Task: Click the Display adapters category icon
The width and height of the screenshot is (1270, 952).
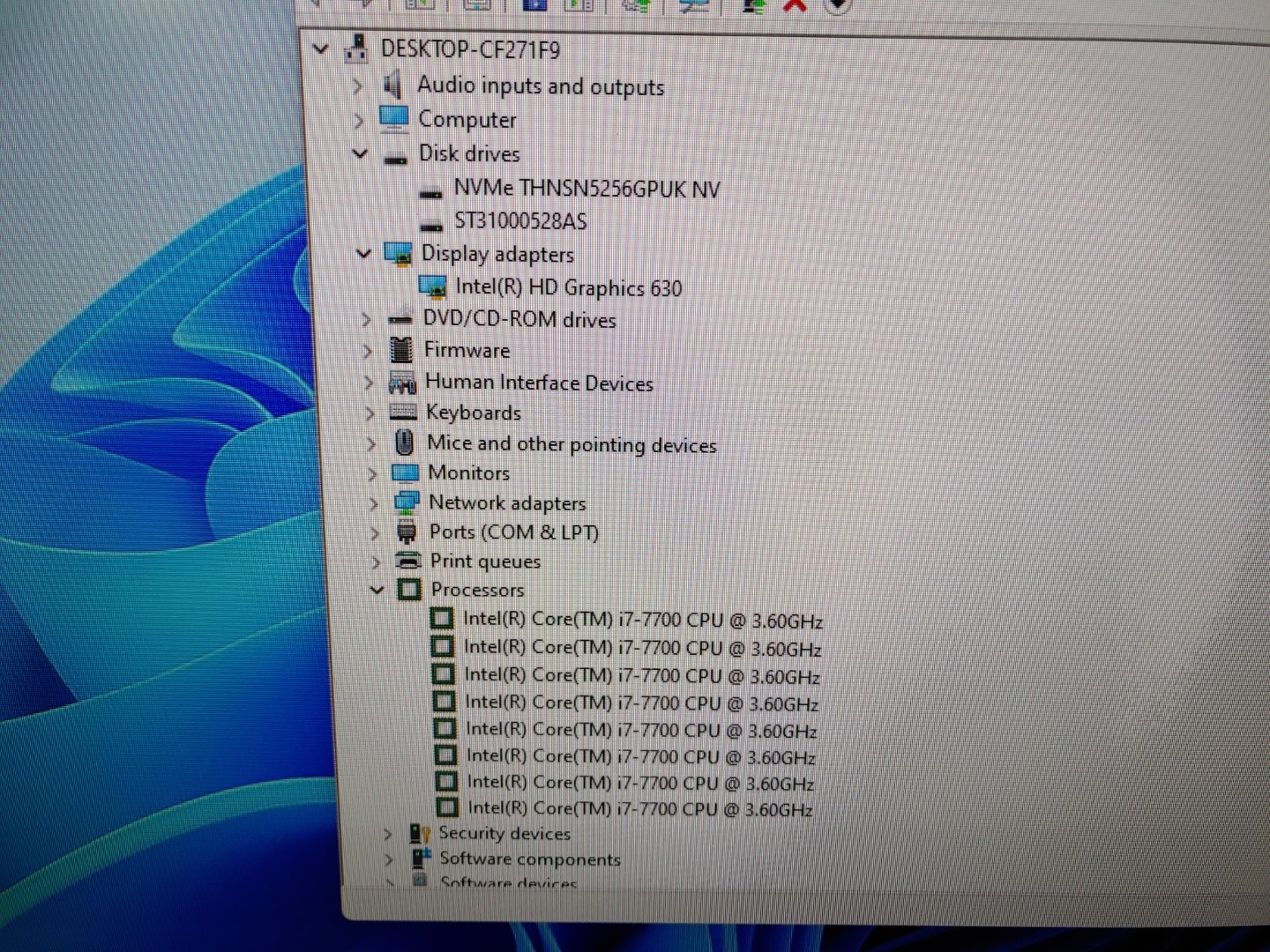Action: coord(399,254)
